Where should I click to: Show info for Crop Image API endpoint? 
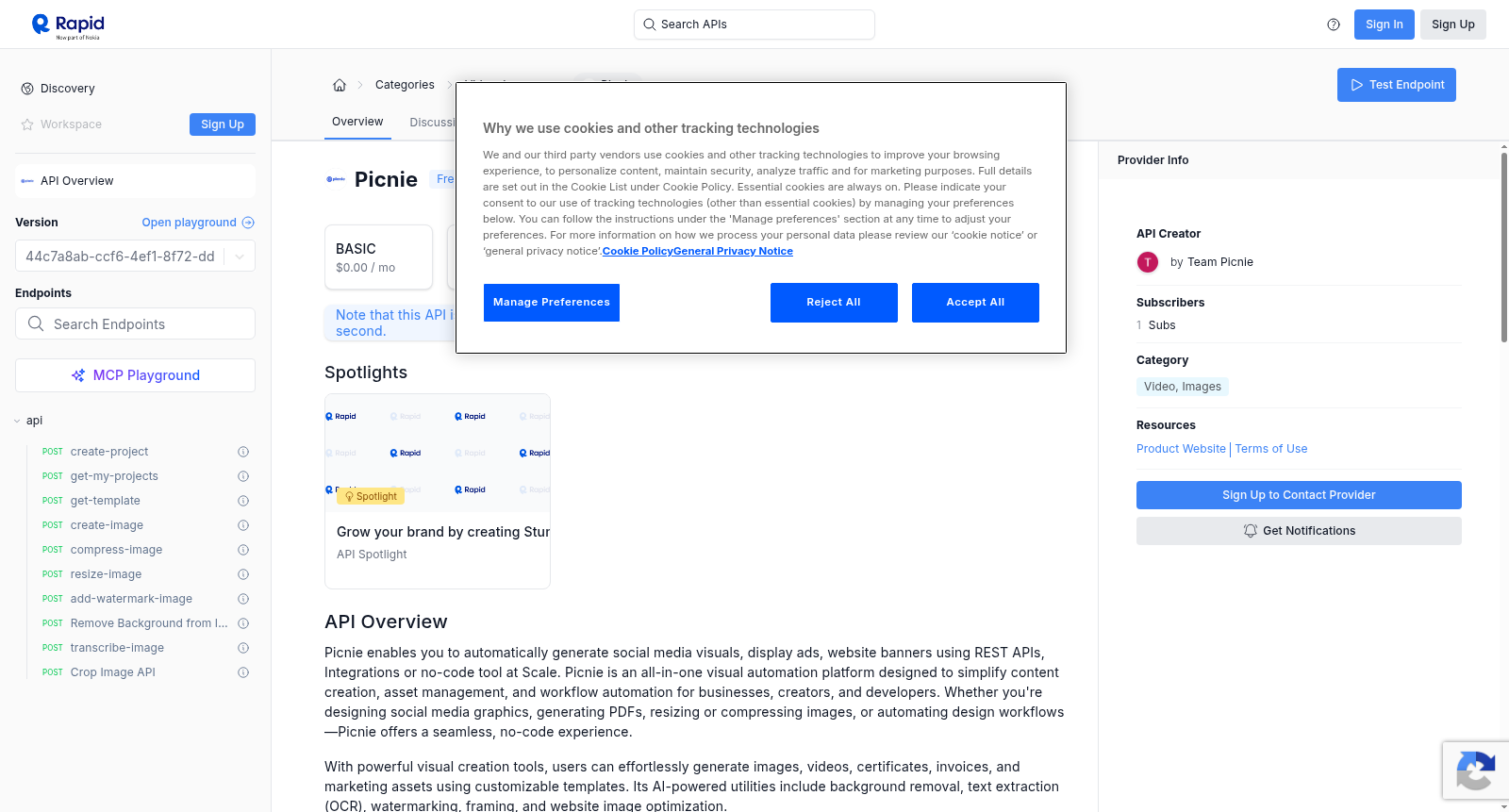(243, 672)
